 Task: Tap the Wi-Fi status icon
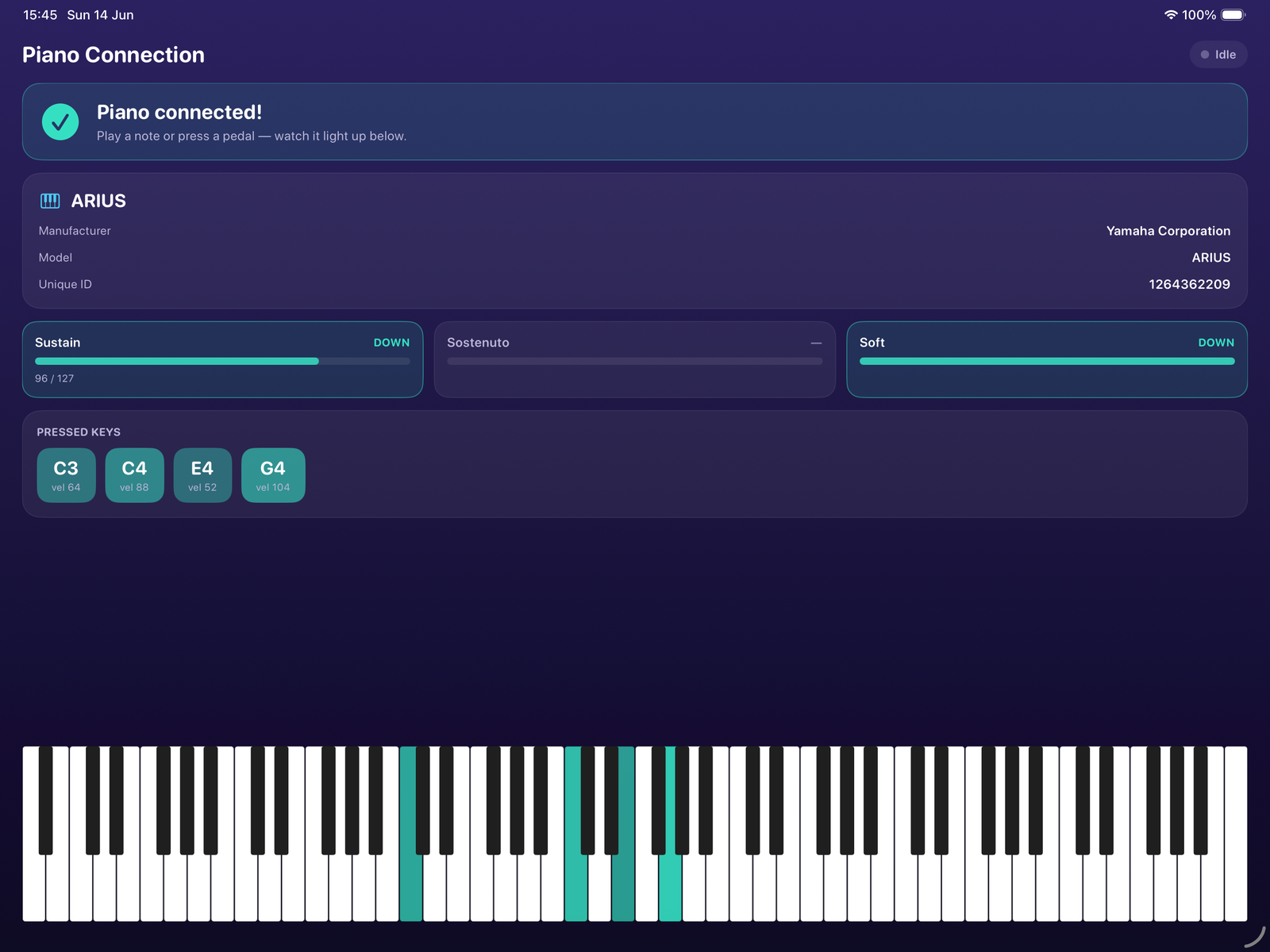1171,15
